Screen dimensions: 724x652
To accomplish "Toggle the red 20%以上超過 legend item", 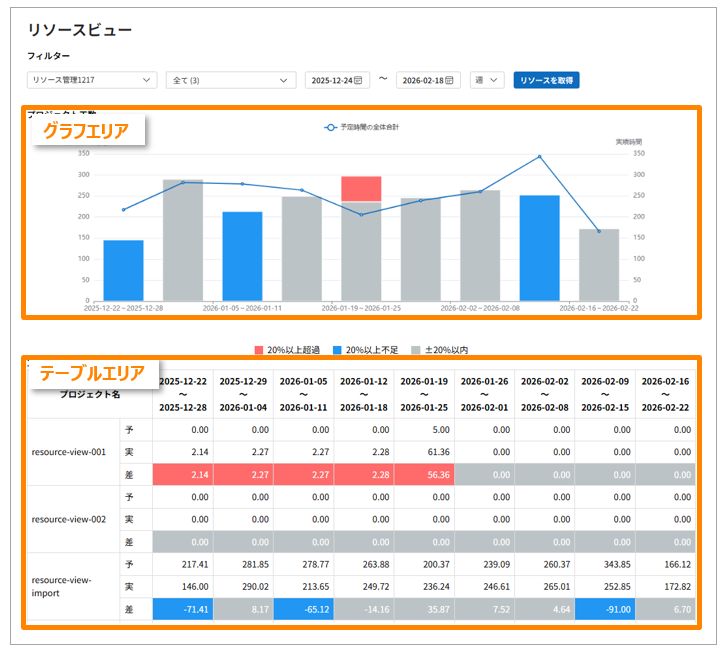I will 288,350.
